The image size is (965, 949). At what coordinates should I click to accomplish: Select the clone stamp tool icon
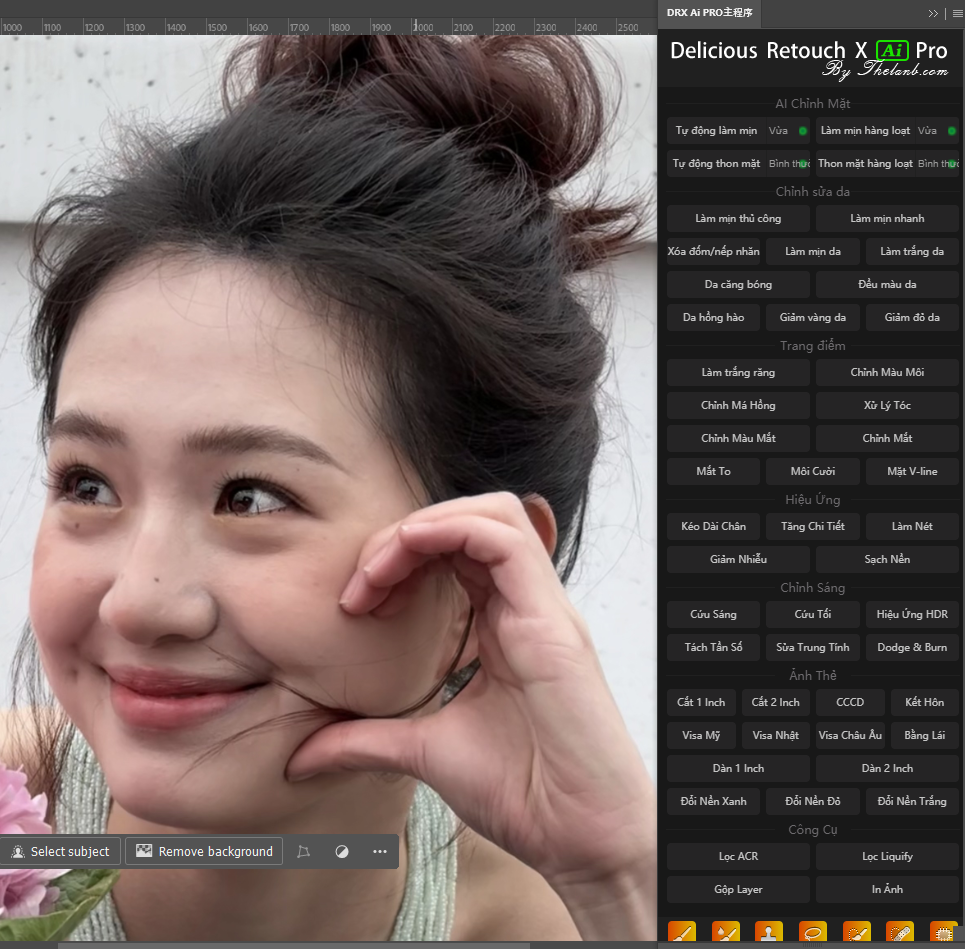[x=769, y=932]
